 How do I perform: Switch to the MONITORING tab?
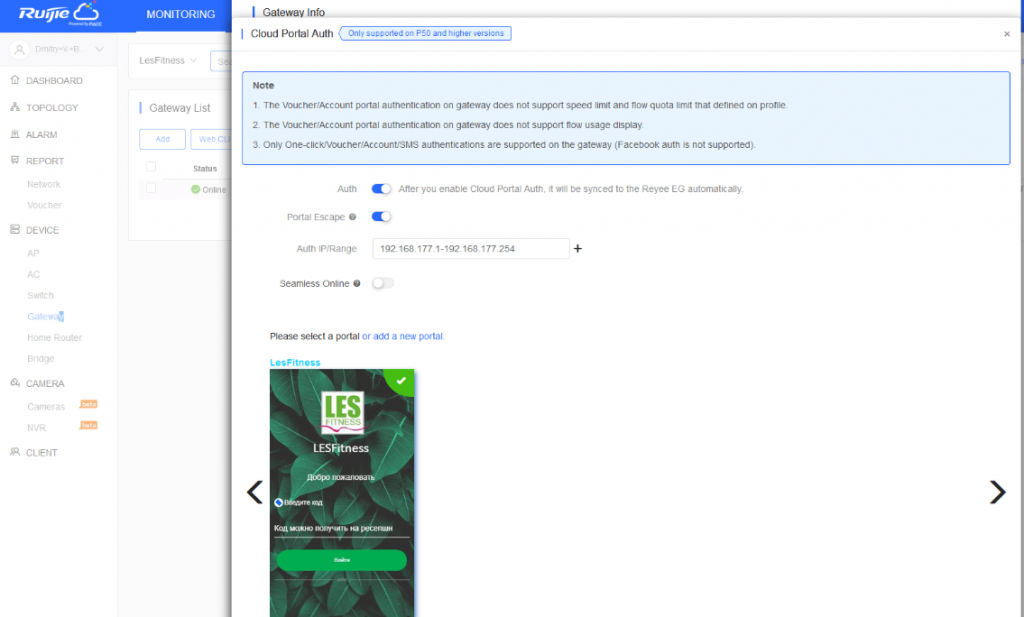180,15
